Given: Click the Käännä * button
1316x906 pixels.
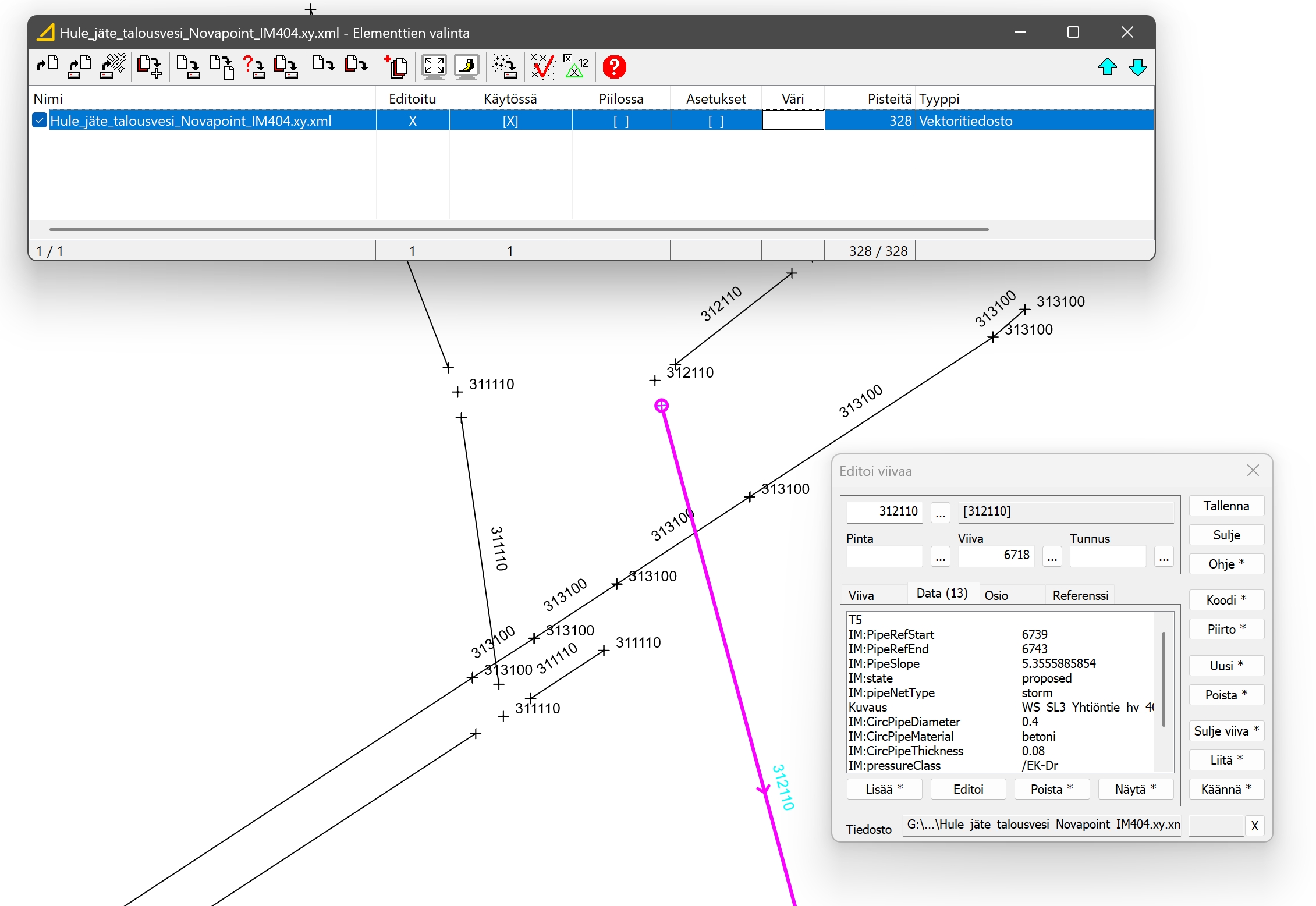Looking at the screenshot, I should click(1226, 789).
